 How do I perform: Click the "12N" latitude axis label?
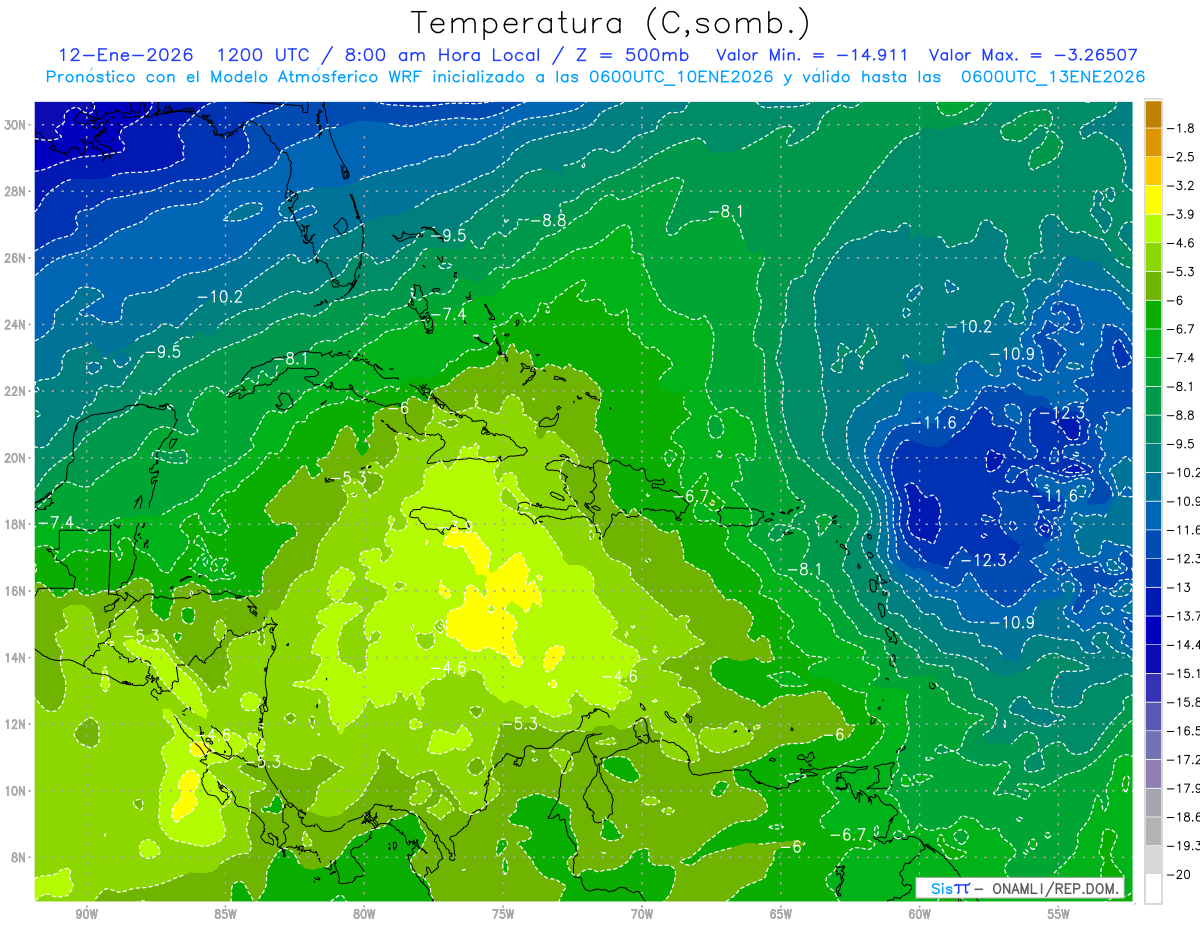click(17, 724)
